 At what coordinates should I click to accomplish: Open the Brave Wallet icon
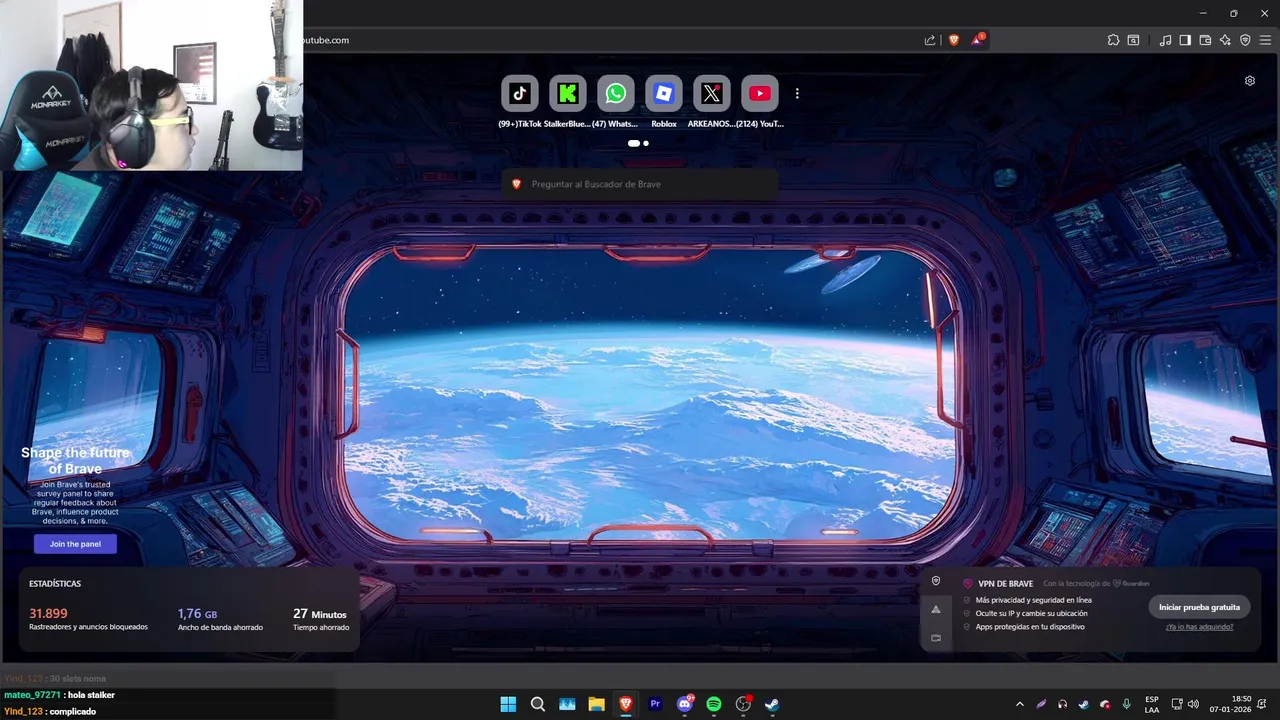click(1205, 40)
